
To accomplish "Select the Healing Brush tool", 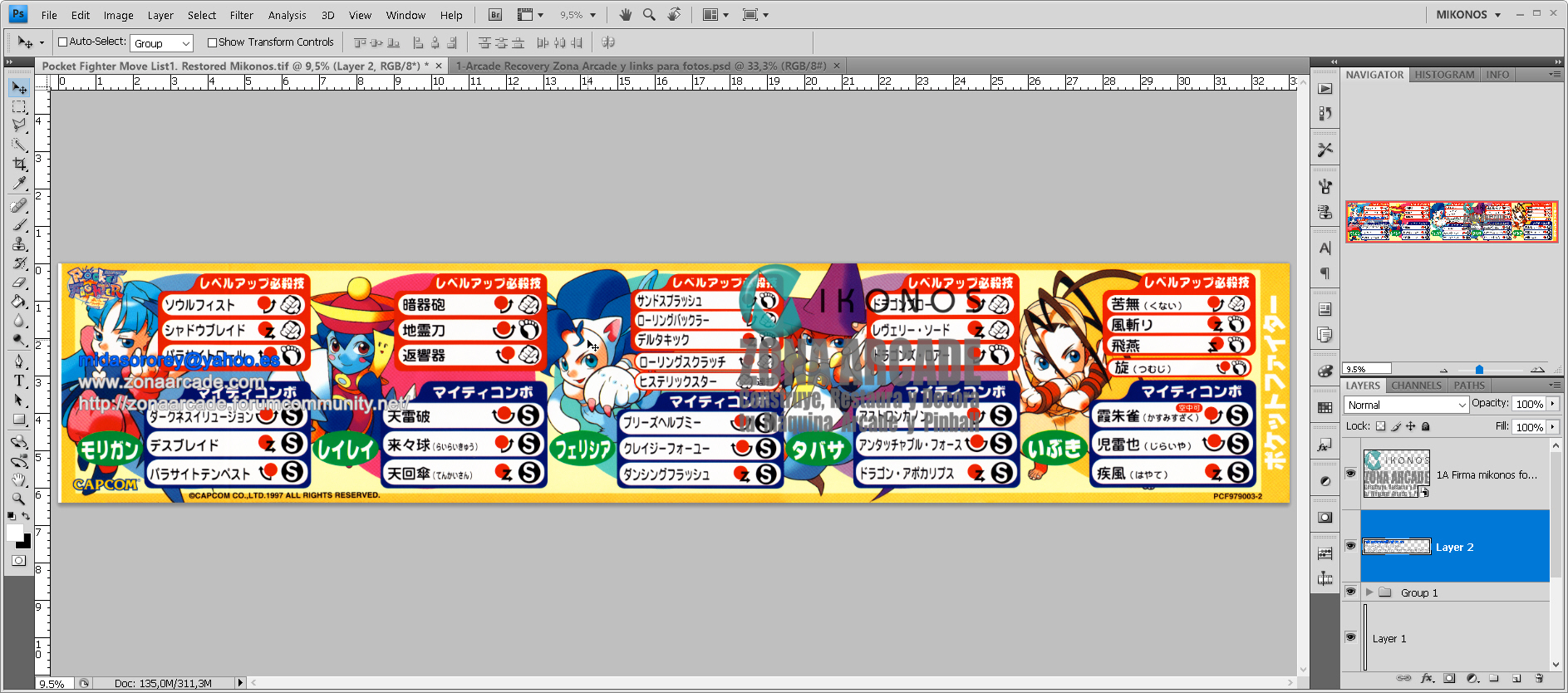I will click(19, 205).
